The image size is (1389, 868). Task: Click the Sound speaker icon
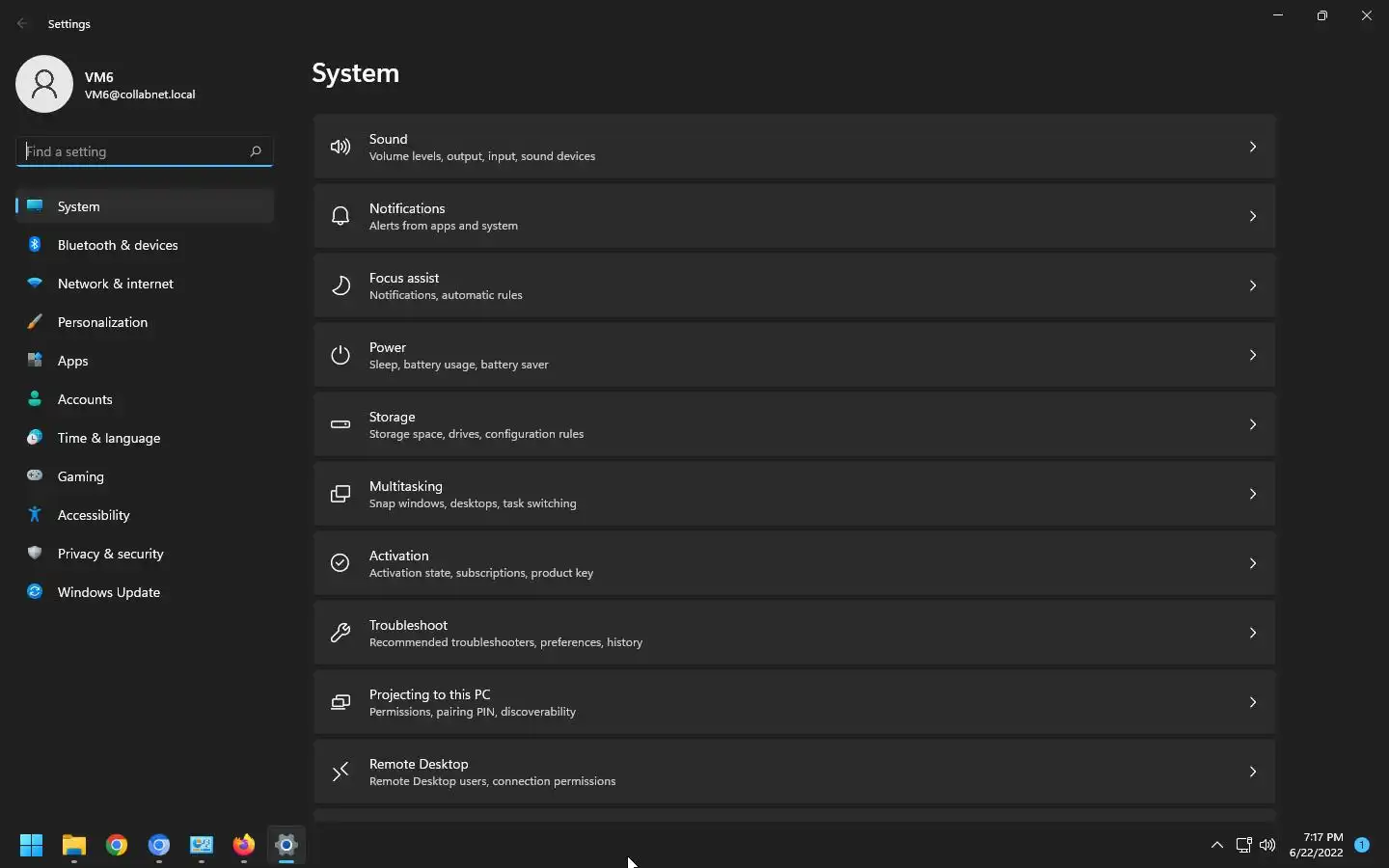340,148
